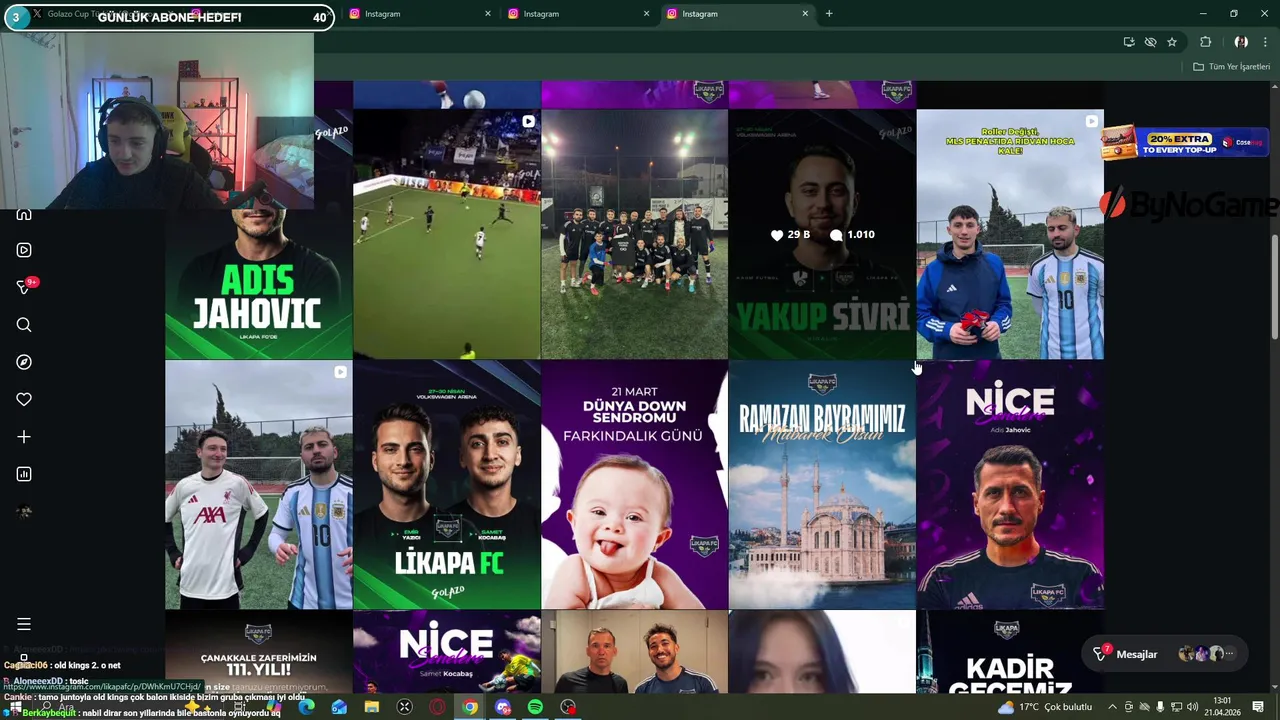Screen dimensions: 1280x720
Task: Show hidden system tray icons
Action: point(1112,707)
